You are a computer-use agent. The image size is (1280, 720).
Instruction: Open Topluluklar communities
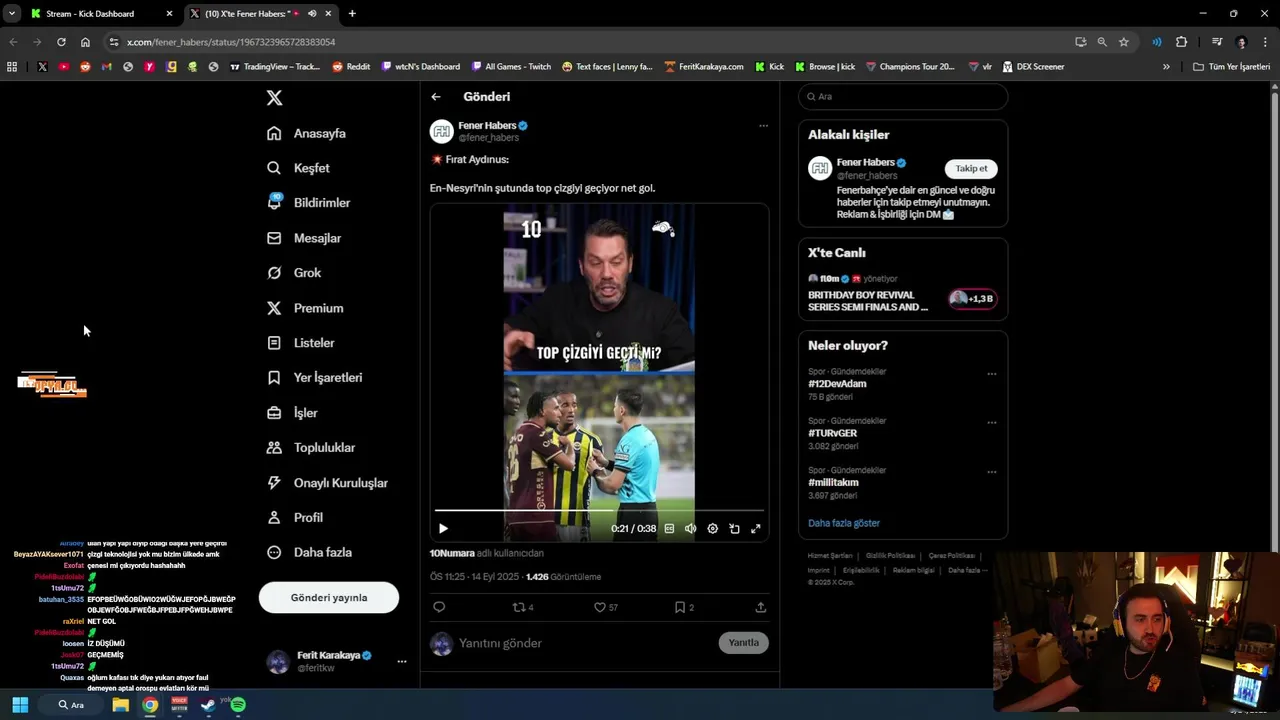310,447
